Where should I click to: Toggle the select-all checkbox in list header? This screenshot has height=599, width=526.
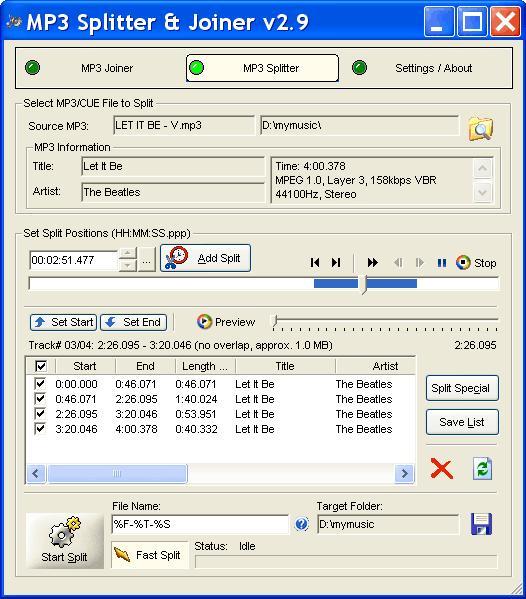click(41, 366)
